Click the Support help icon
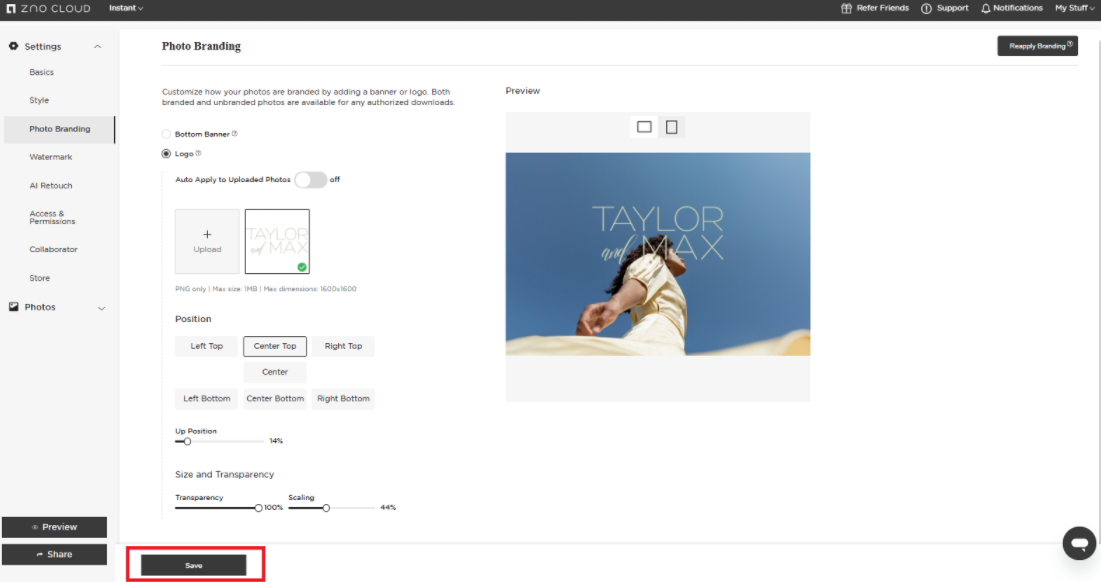1101x582 pixels. pyautogui.click(x=926, y=8)
